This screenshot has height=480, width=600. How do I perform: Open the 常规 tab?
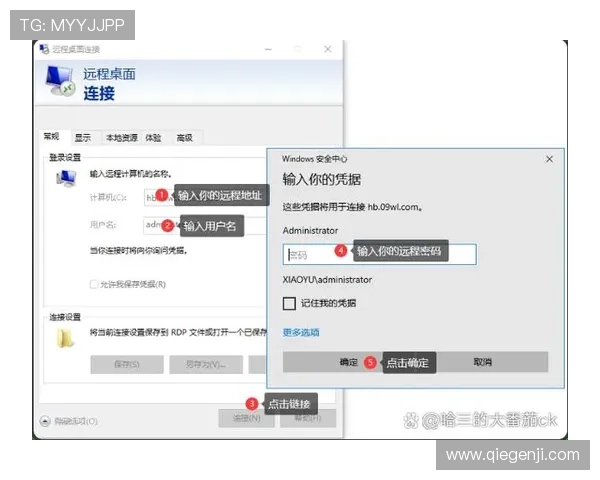[x=51, y=137]
